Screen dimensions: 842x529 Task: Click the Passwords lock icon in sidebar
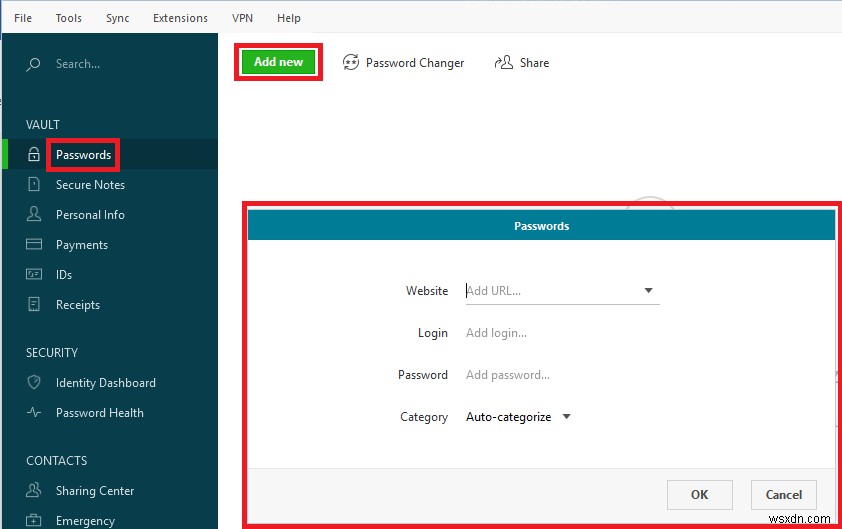(x=34, y=154)
